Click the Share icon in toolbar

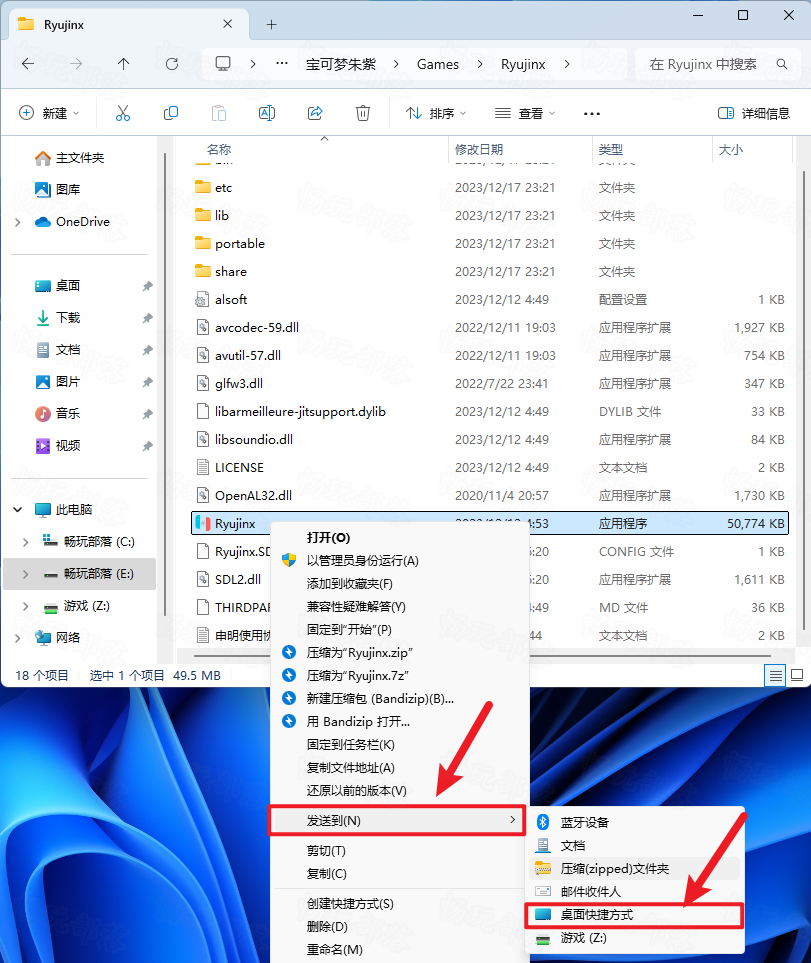315,113
